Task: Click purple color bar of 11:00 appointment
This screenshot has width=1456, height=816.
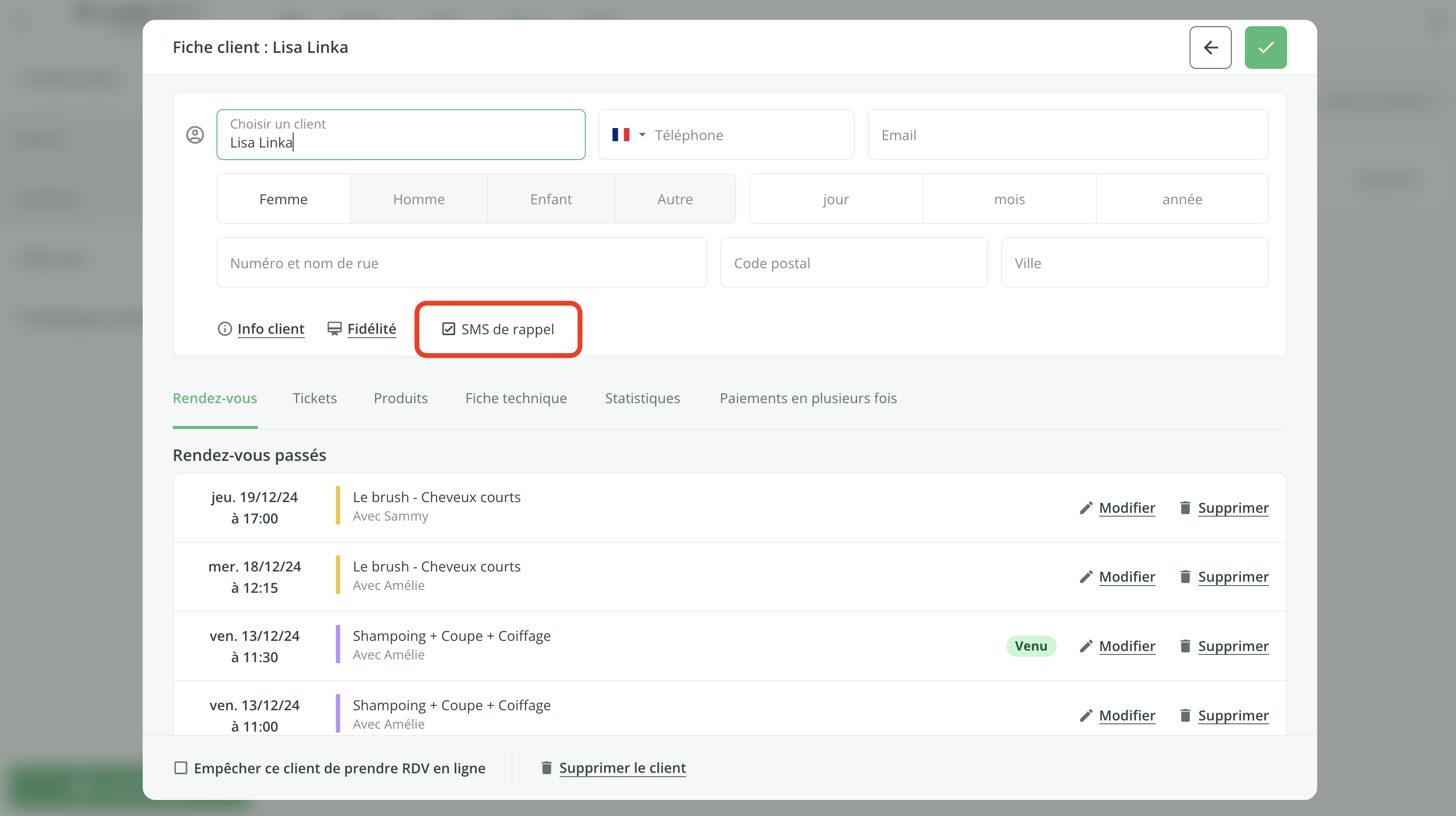Action: pyautogui.click(x=338, y=714)
